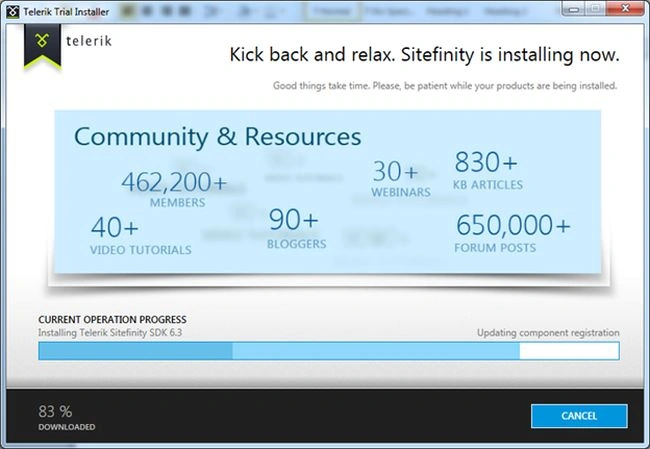The width and height of the screenshot is (650, 449).
Task: Click the Cancel button
Action: (579, 416)
